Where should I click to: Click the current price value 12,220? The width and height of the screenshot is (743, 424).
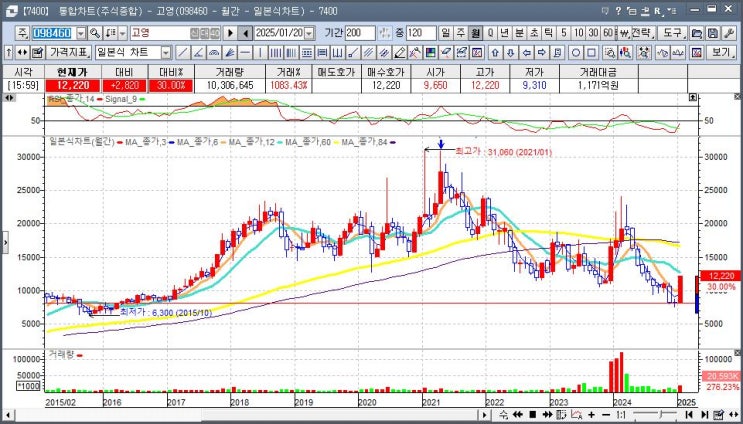(73, 86)
